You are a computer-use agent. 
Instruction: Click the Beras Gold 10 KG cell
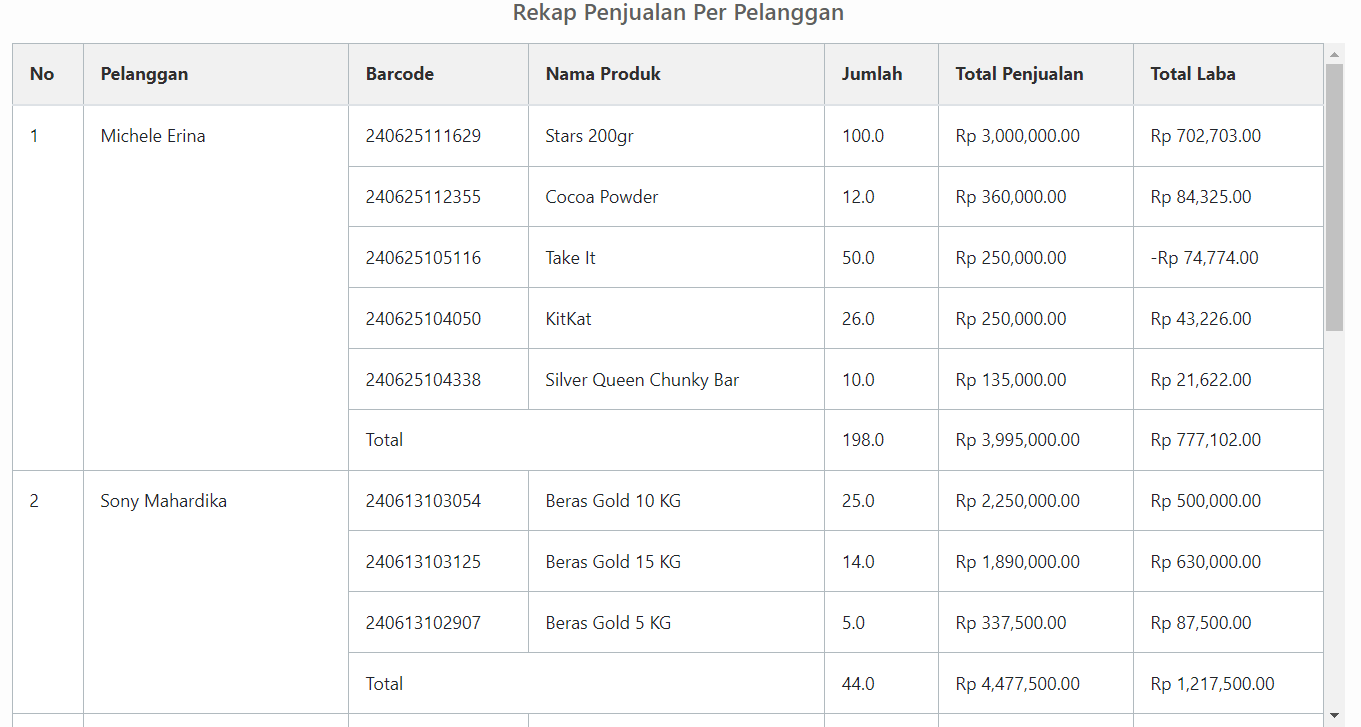(613, 501)
